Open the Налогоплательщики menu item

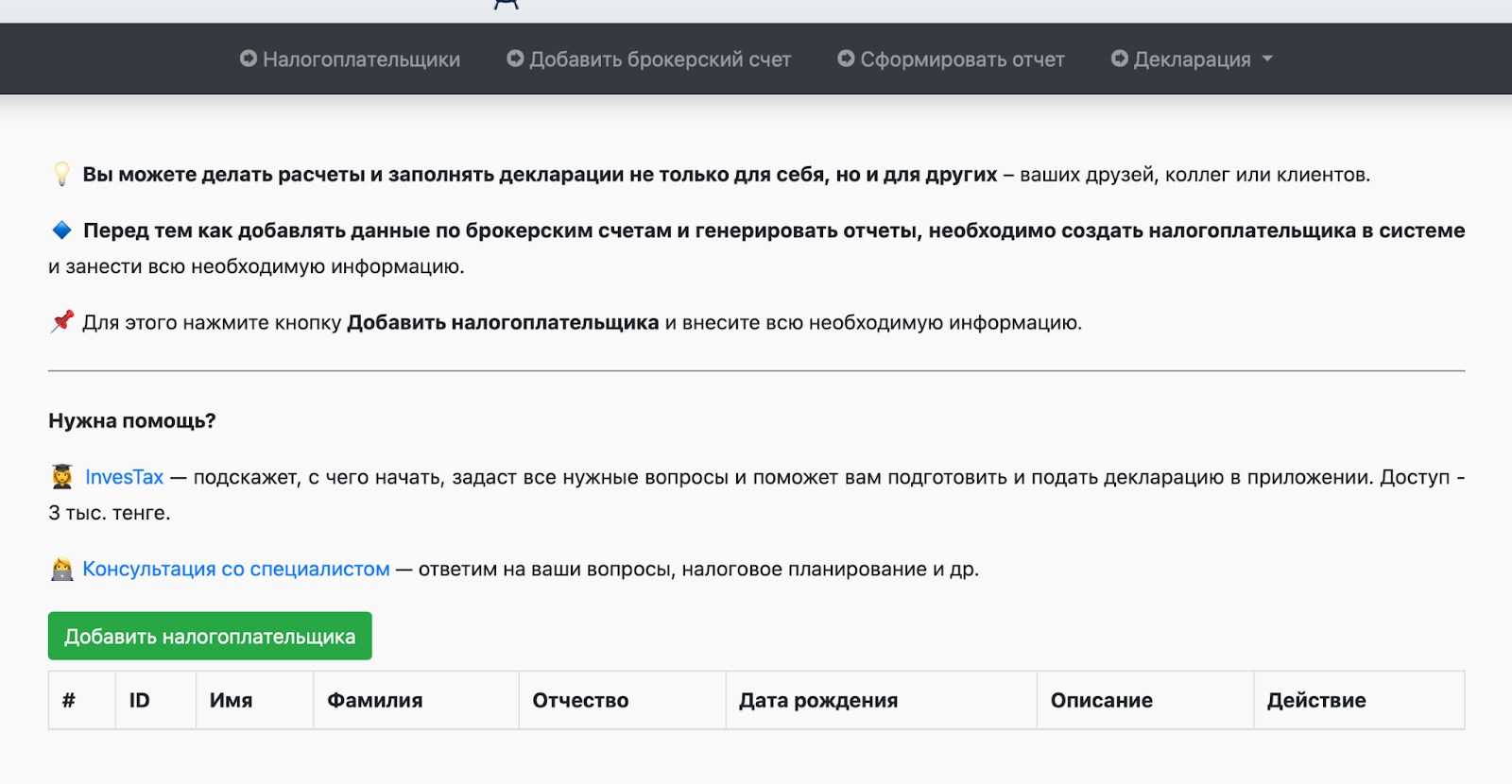point(361,60)
